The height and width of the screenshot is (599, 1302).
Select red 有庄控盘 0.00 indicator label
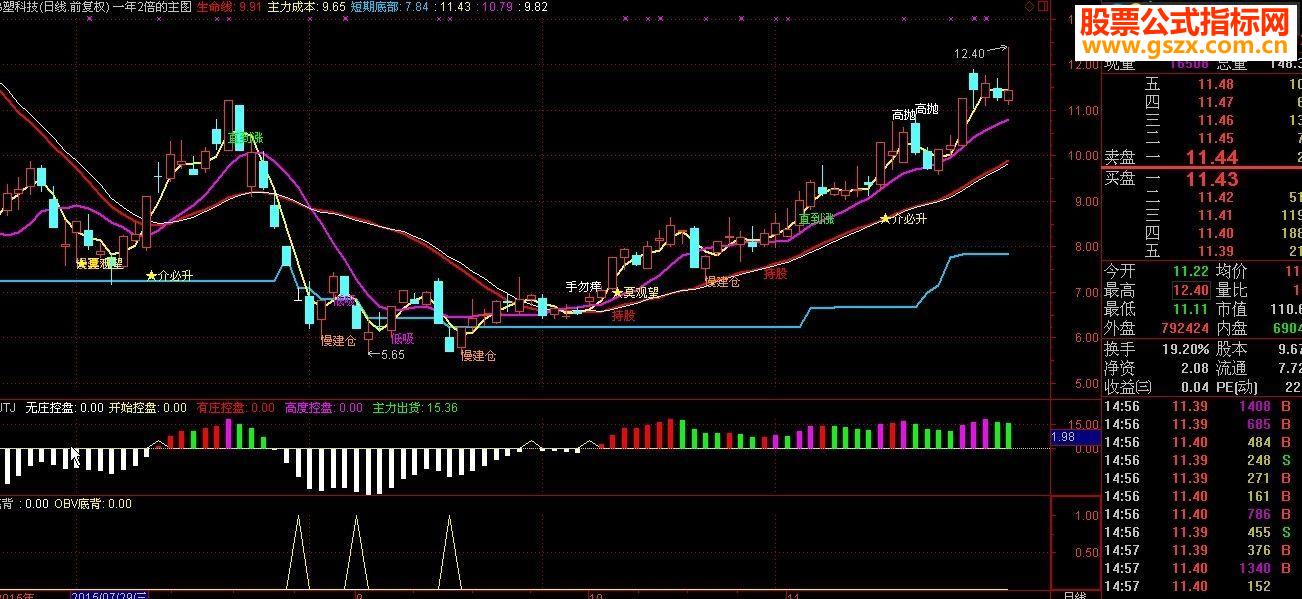(235, 408)
